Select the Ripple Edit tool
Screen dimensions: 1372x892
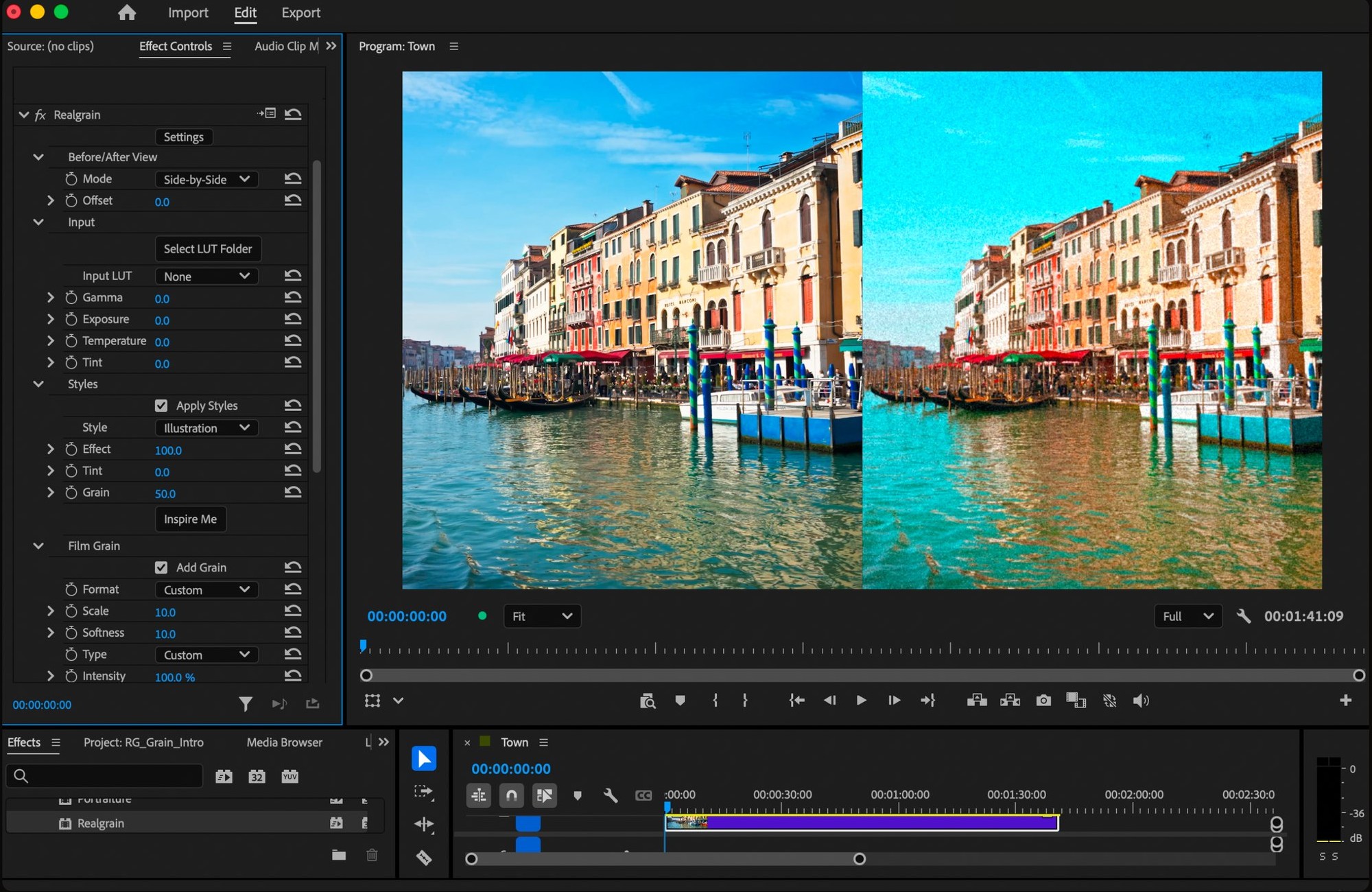(x=424, y=824)
